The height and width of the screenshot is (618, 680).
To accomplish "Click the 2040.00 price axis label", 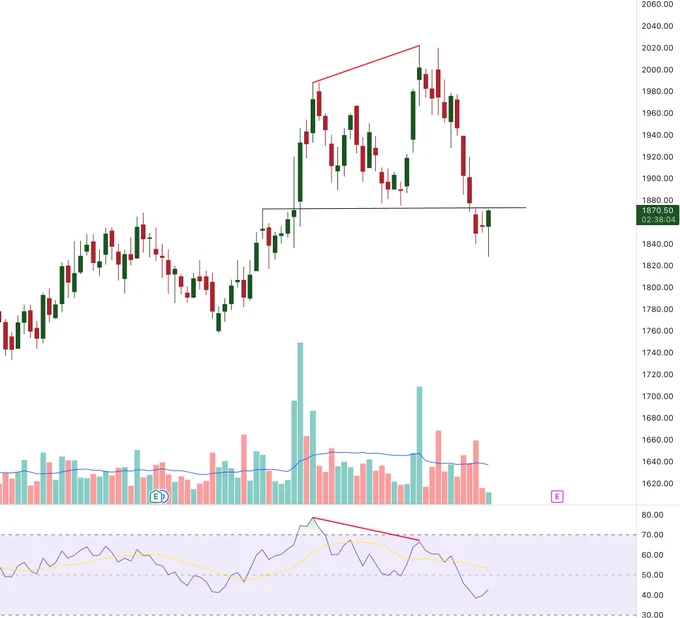I will point(657,26).
